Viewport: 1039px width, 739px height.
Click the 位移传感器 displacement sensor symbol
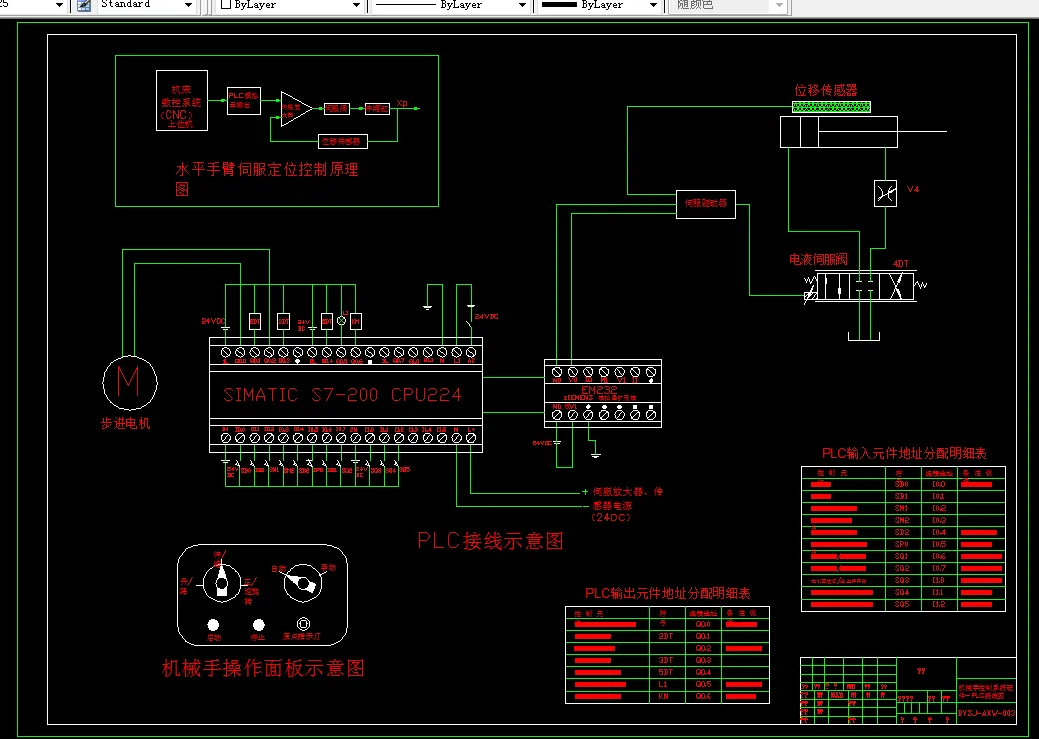point(833,105)
